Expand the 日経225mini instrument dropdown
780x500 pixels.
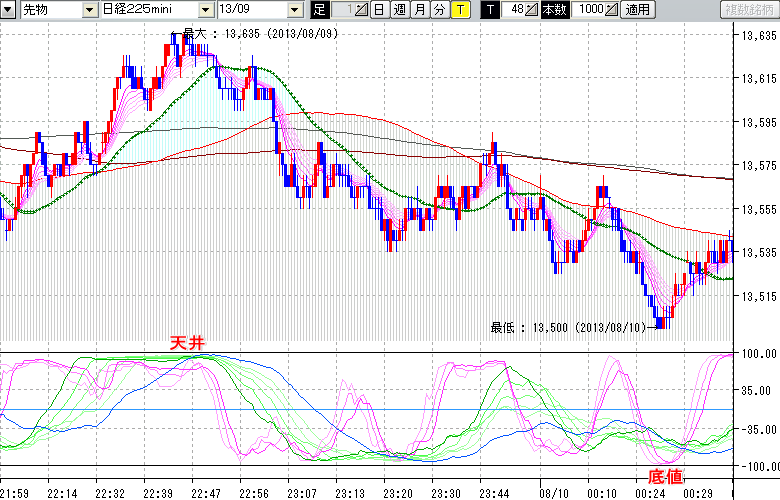click(205, 10)
